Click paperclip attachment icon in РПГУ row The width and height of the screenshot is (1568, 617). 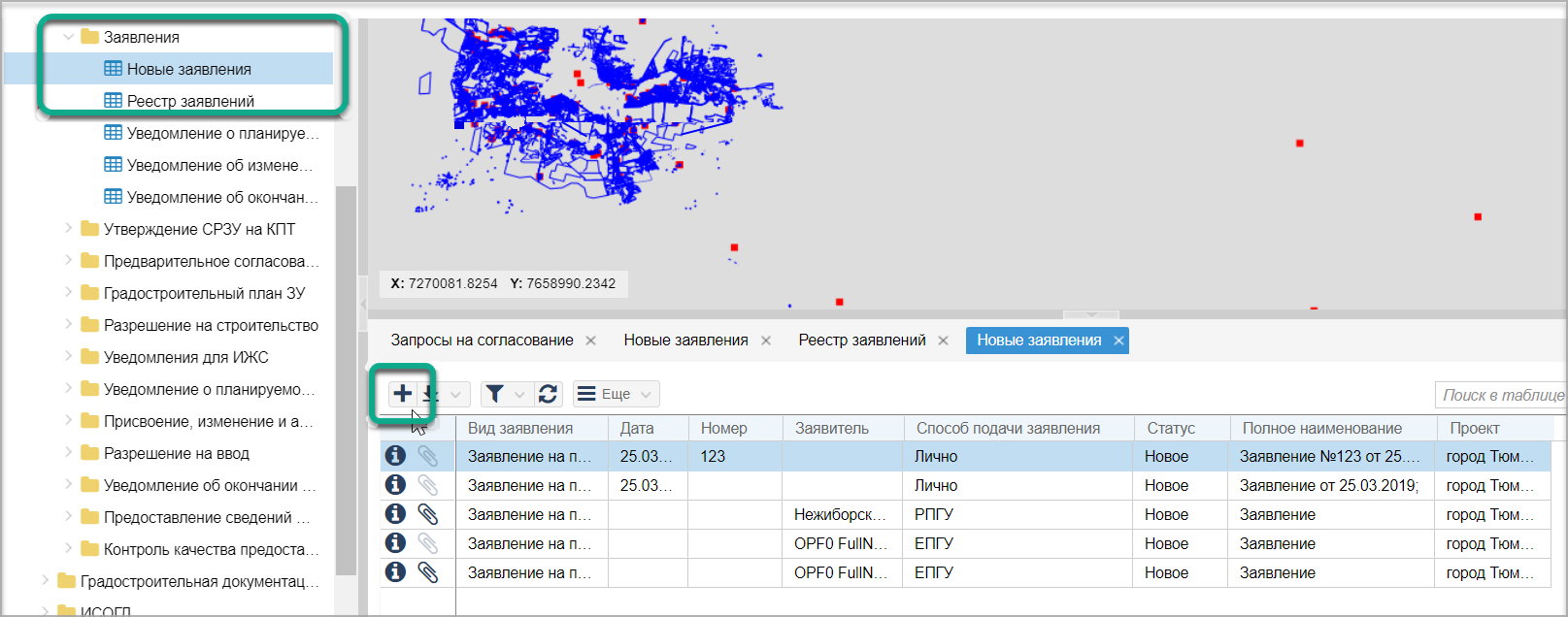tap(427, 514)
